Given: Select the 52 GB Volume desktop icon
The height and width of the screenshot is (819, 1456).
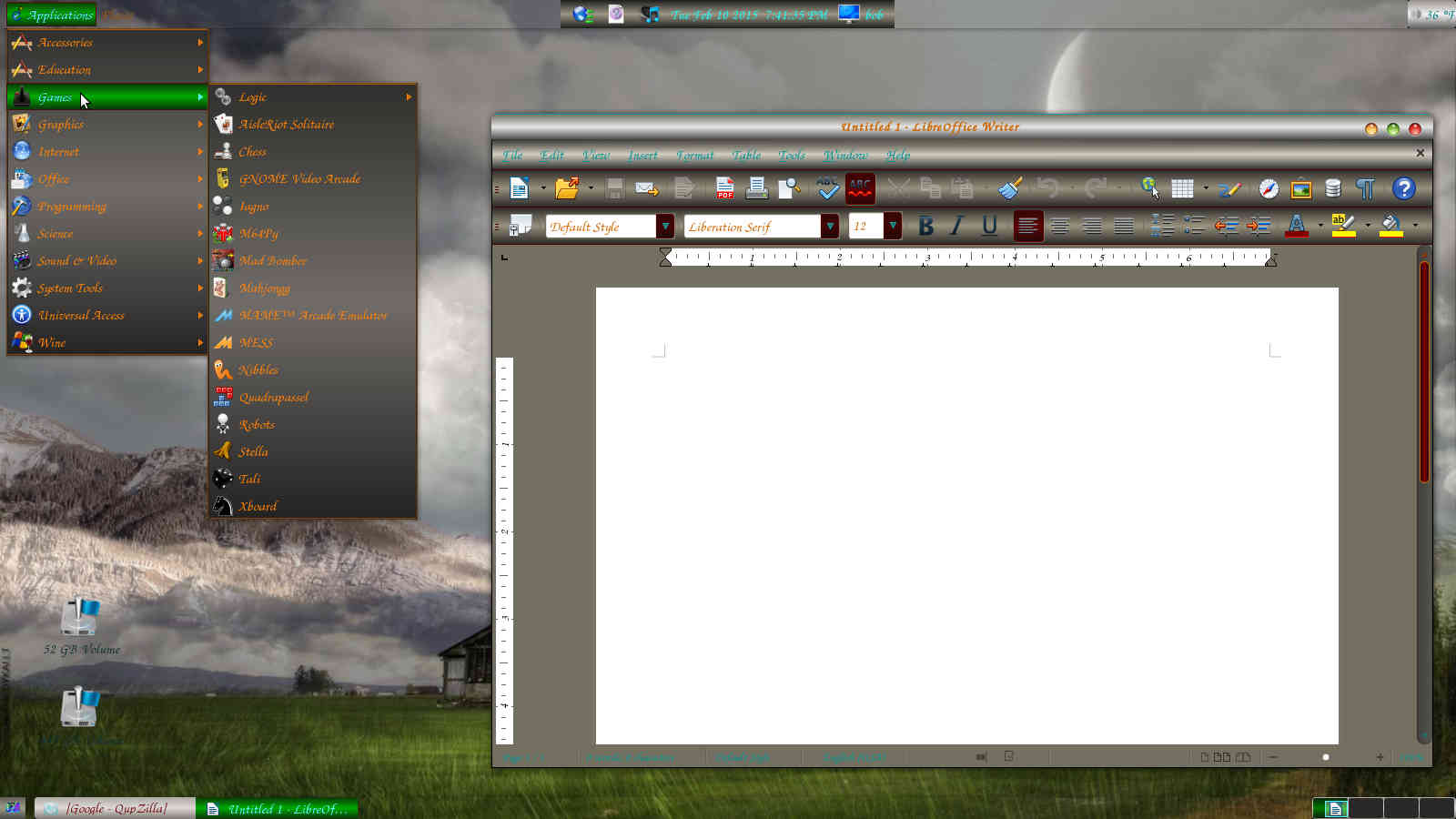Looking at the screenshot, I should [x=80, y=626].
